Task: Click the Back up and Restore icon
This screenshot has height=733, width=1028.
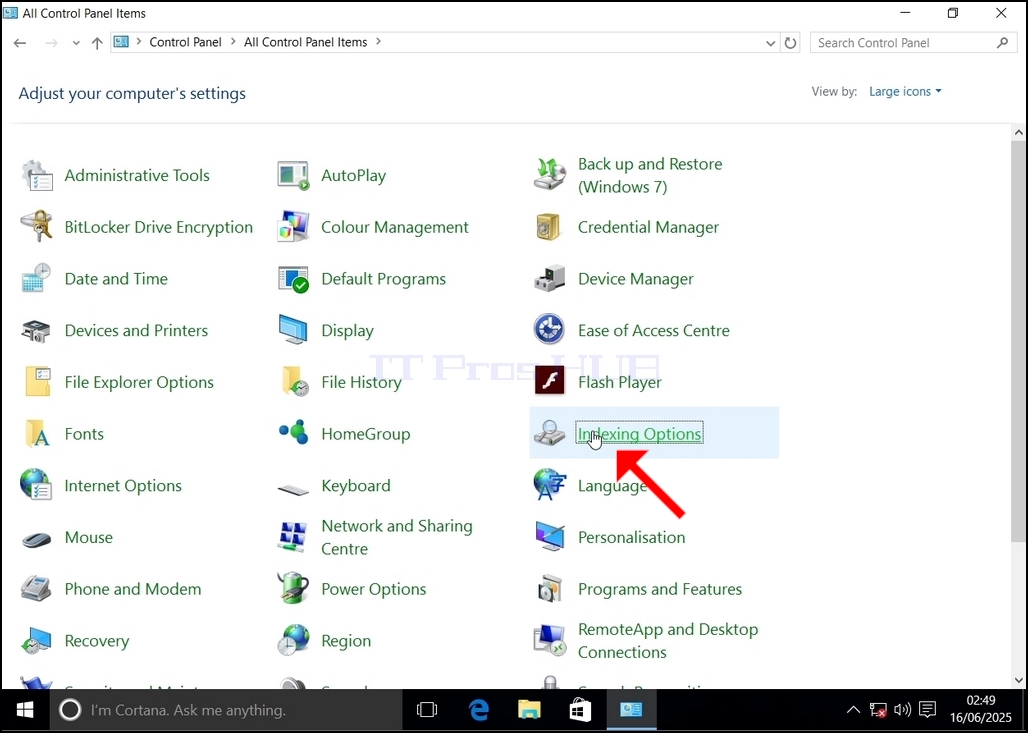Action: point(549,175)
